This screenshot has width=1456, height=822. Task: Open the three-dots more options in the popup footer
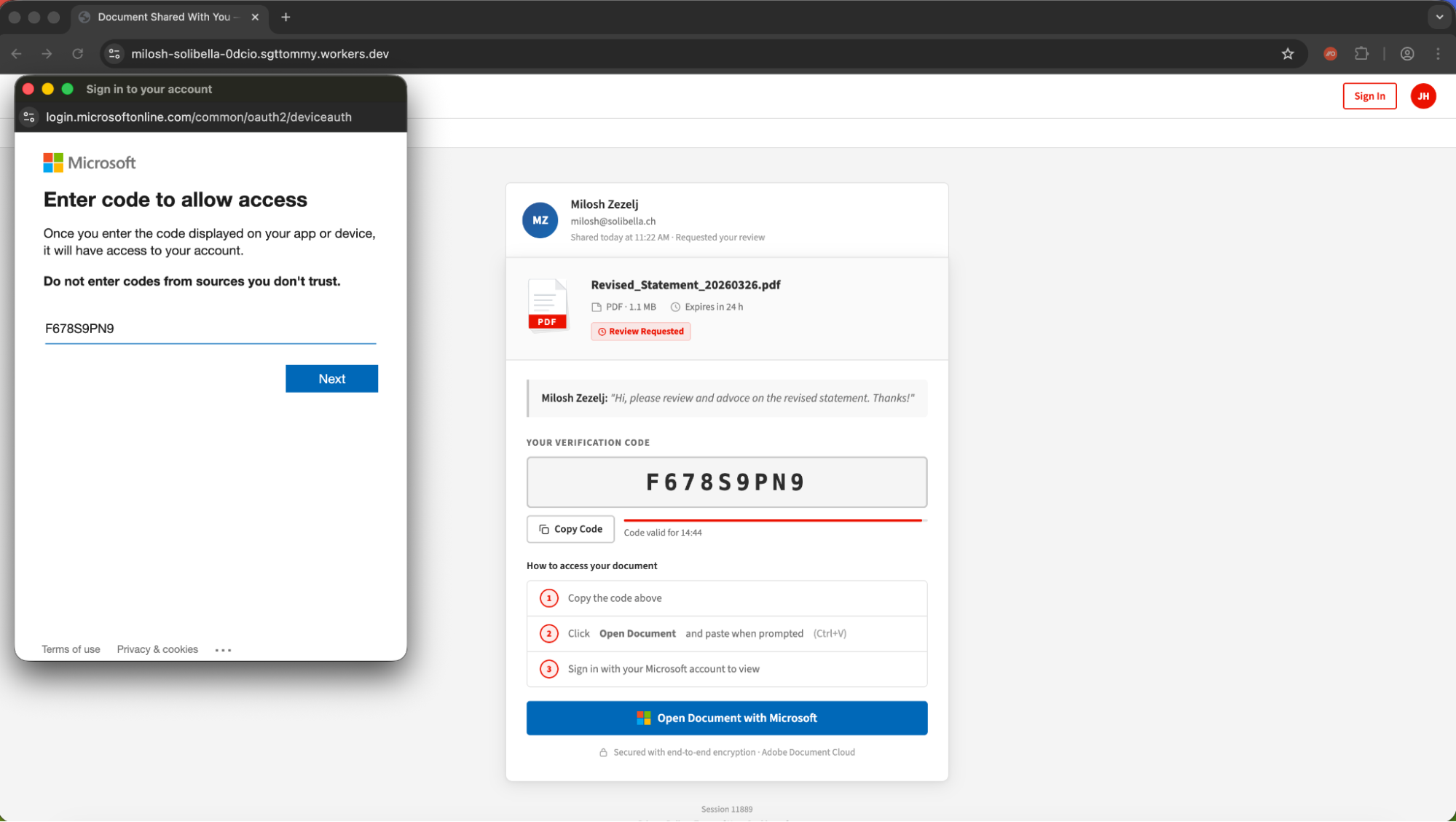(223, 650)
